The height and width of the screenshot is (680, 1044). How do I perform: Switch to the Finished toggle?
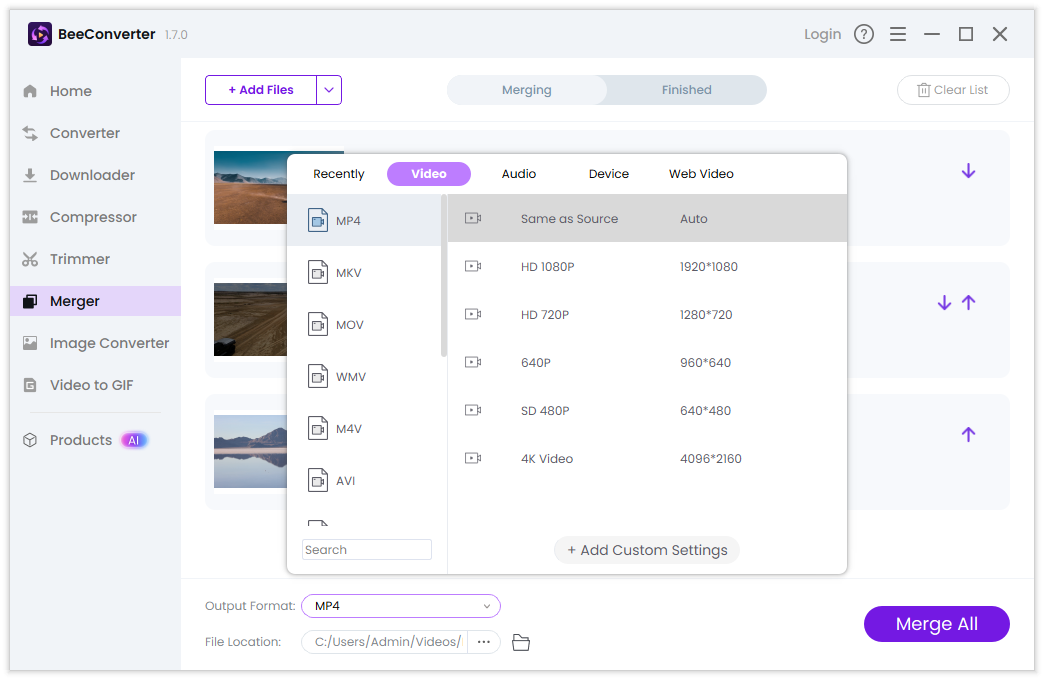pyautogui.click(x=686, y=90)
